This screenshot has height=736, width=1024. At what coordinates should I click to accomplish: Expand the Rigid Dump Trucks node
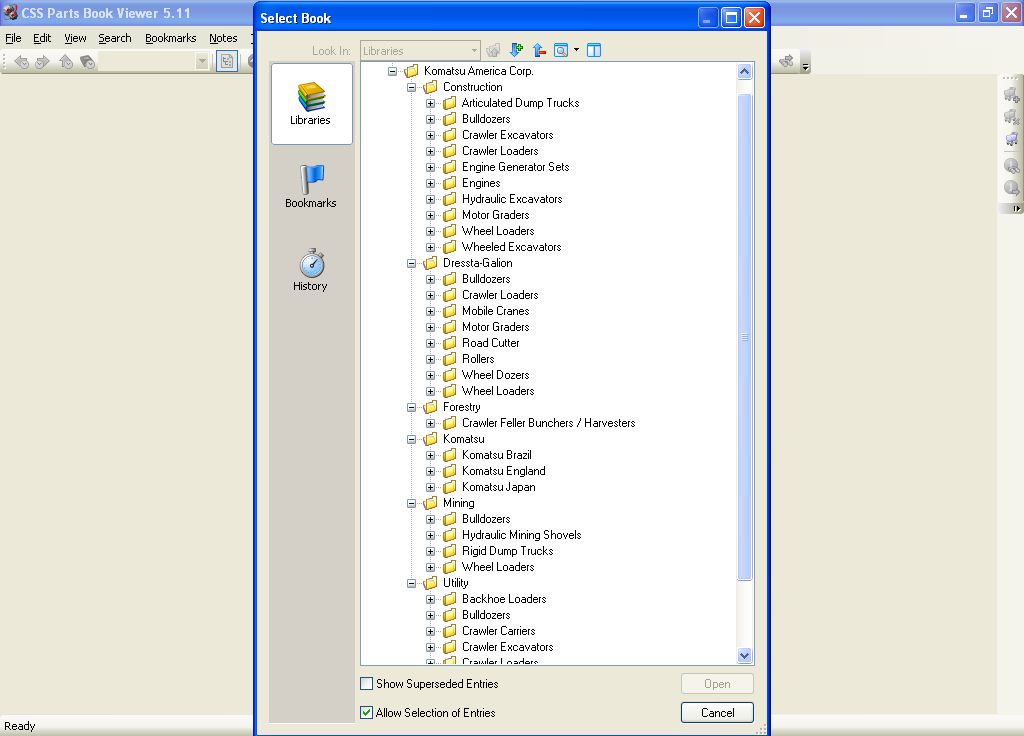(x=430, y=551)
